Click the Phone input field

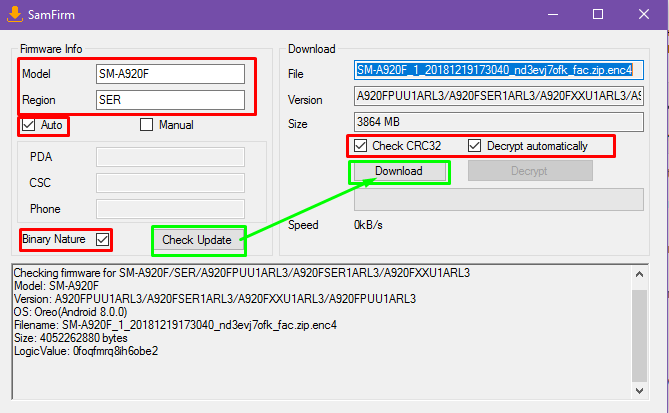[x=170, y=209]
